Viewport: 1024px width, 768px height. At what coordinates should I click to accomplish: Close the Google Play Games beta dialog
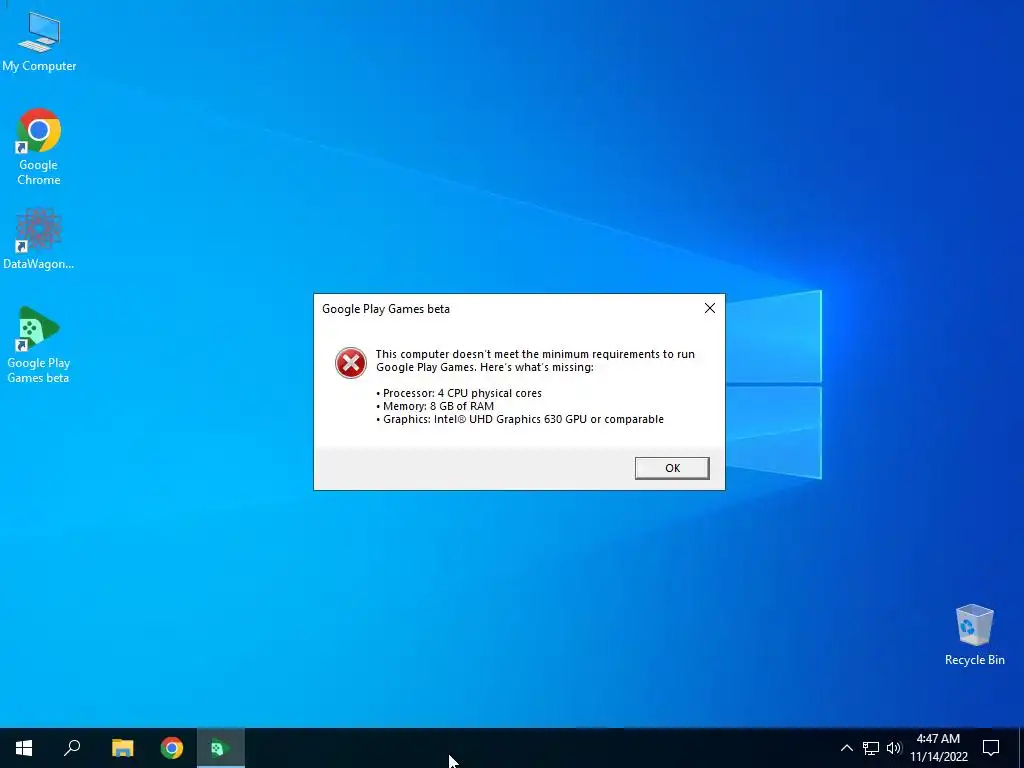coord(710,308)
